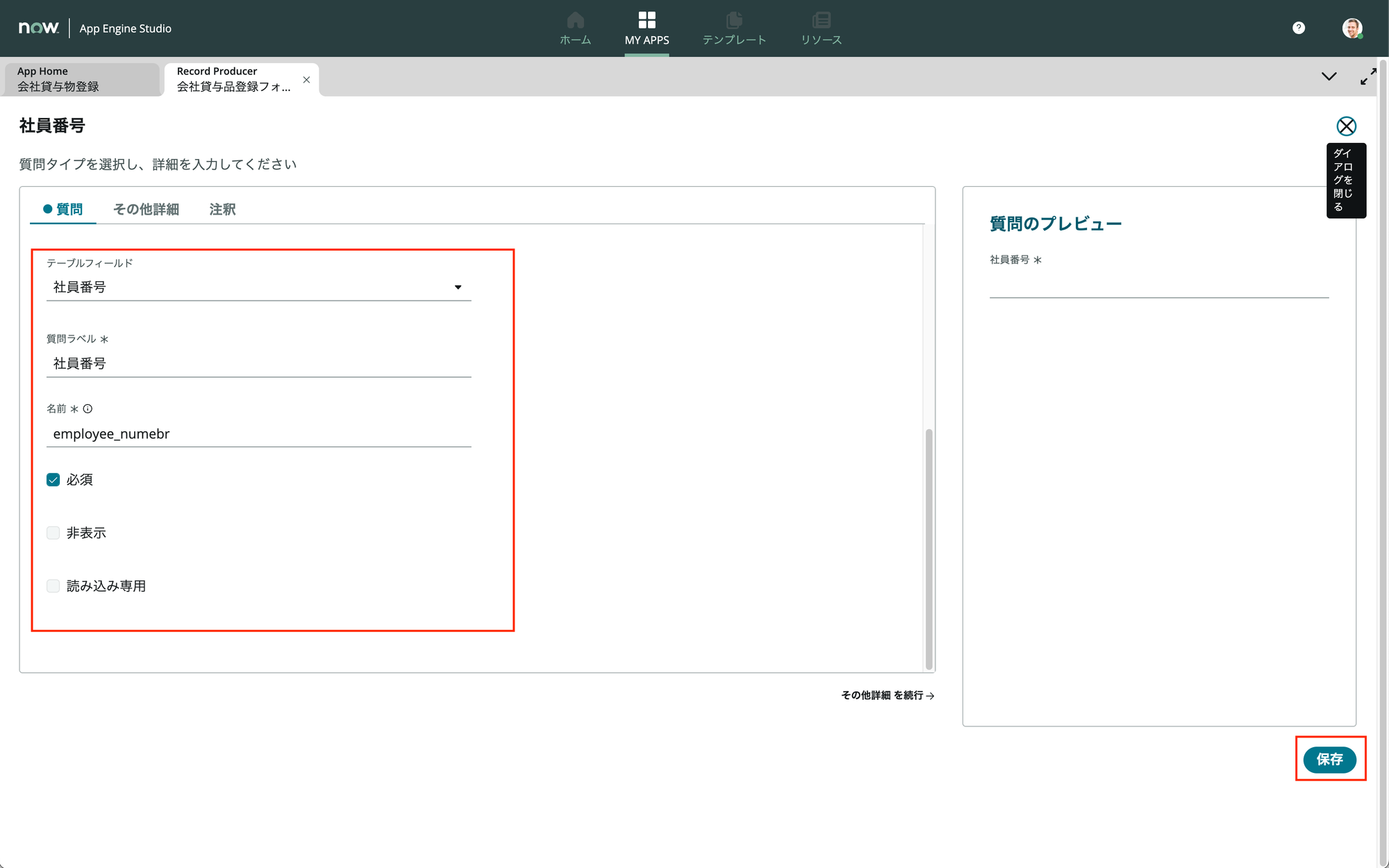This screenshot has height=868, width=1389.
Task: Toggle full screen expand arrows icon
Action: click(x=1368, y=76)
